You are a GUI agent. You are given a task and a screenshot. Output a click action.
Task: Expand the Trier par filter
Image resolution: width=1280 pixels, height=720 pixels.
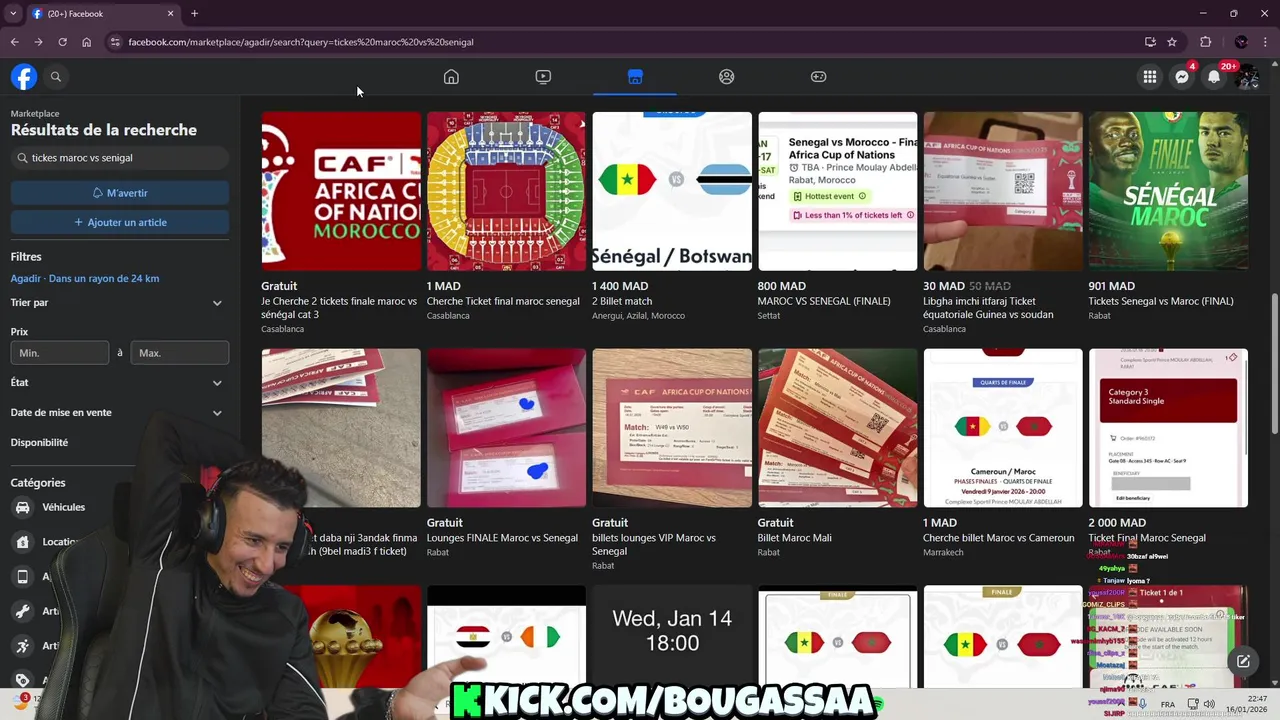point(117,303)
